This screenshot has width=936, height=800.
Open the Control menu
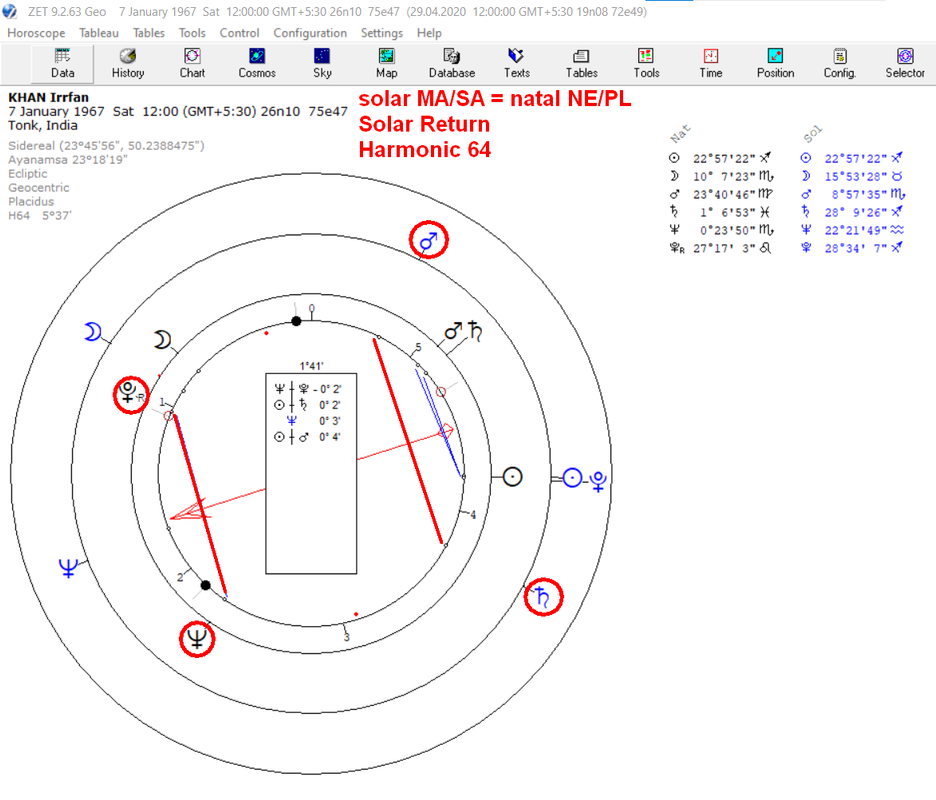(239, 33)
